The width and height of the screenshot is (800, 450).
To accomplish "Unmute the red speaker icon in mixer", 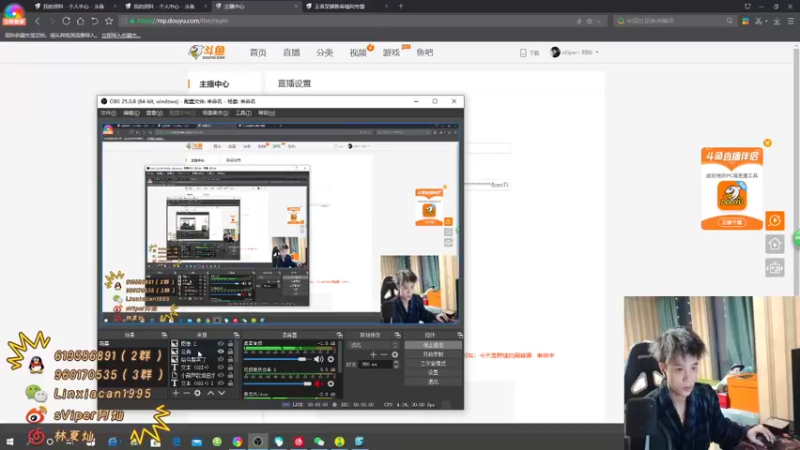I will coord(318,384).
